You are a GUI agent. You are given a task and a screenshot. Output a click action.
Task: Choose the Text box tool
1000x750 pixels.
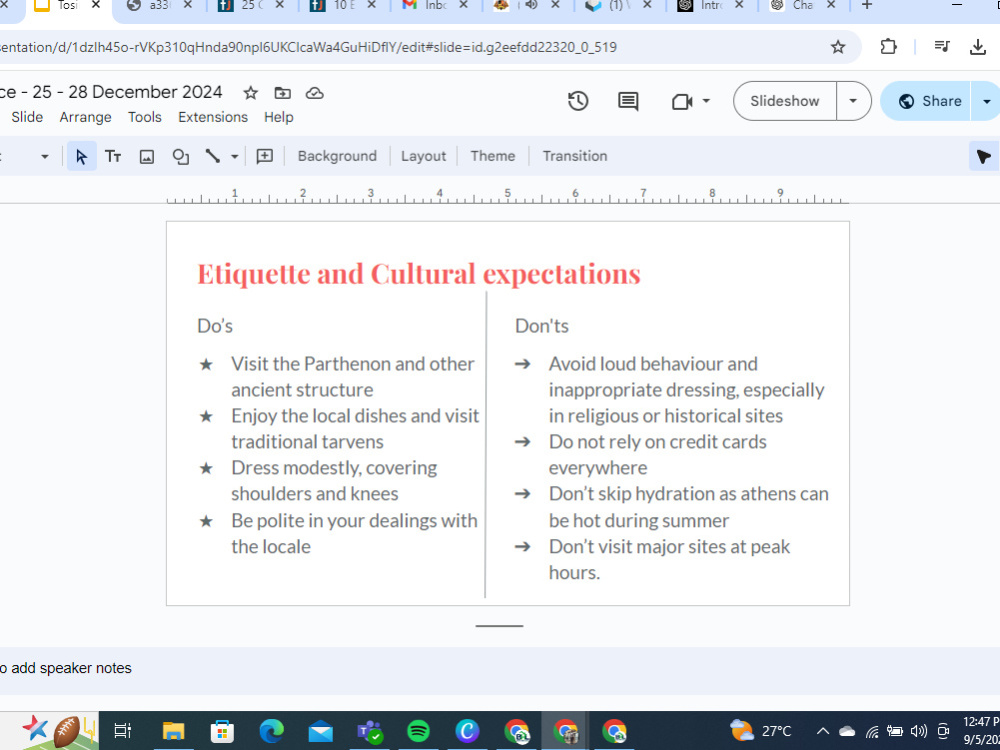[113, 156]
